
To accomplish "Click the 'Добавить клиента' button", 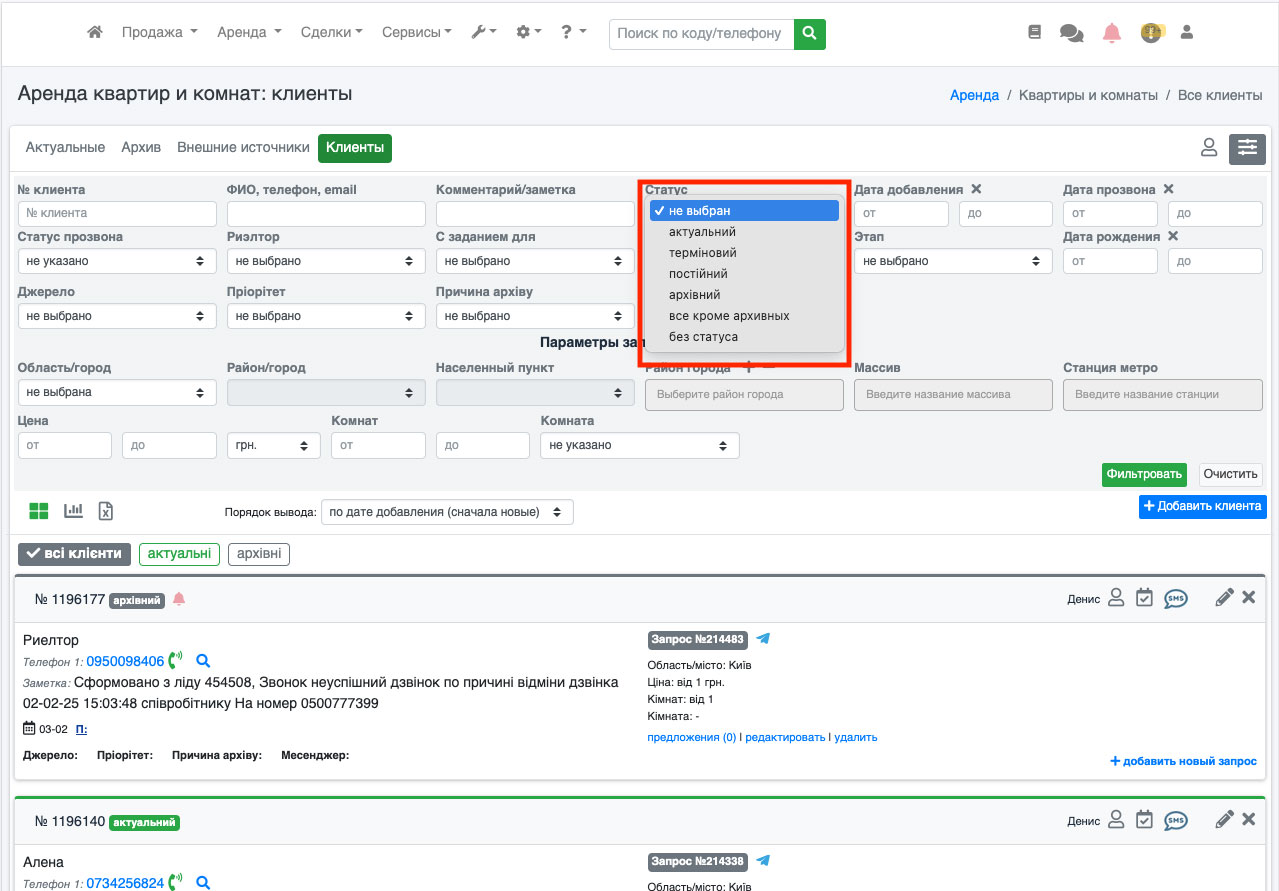I will pos(1202,506).
